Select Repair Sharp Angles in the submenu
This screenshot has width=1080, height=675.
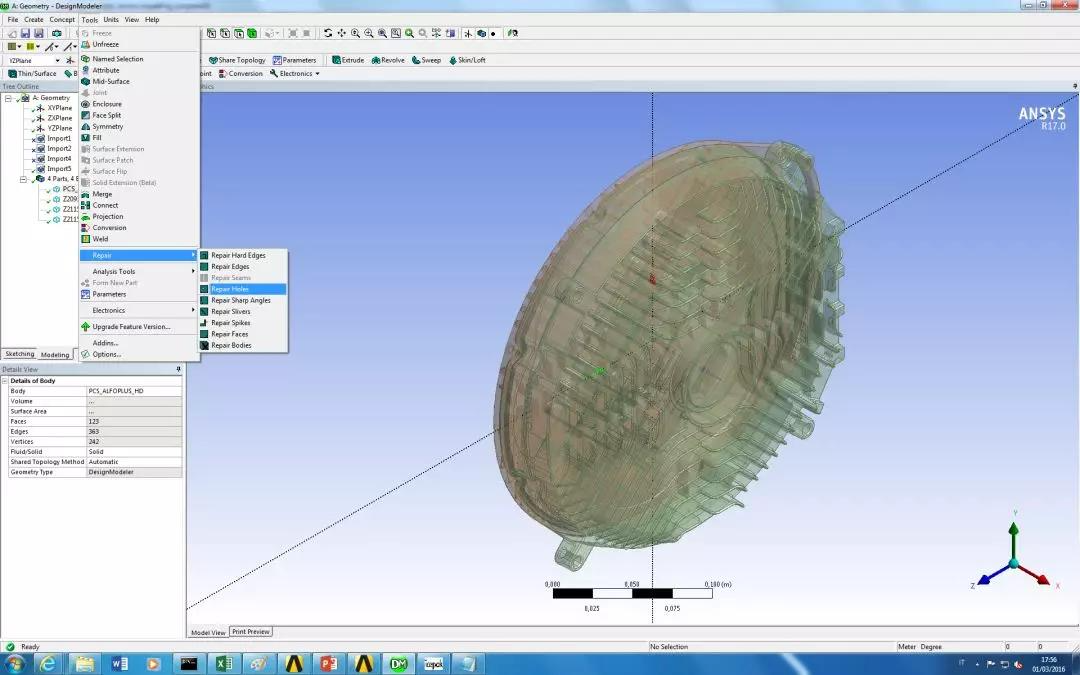[x=242, y=300]
